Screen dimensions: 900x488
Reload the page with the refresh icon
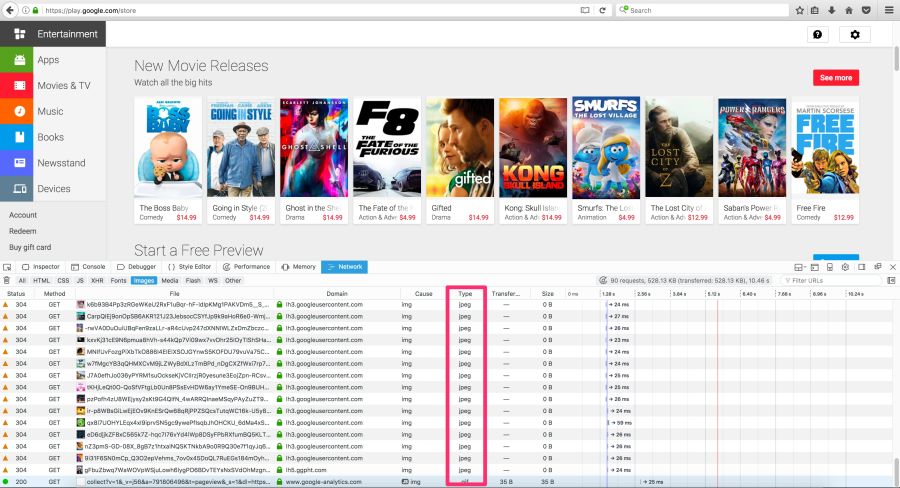602,10
